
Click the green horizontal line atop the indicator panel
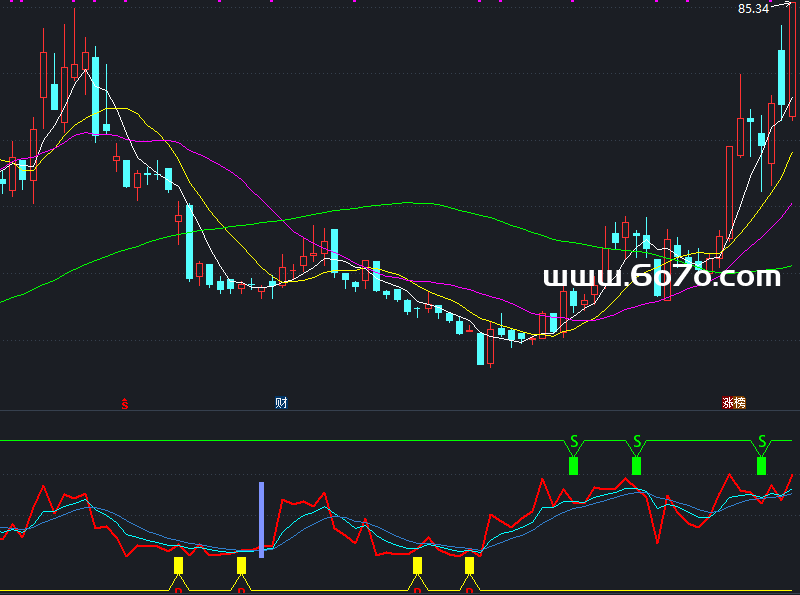(x=300, y=440)
